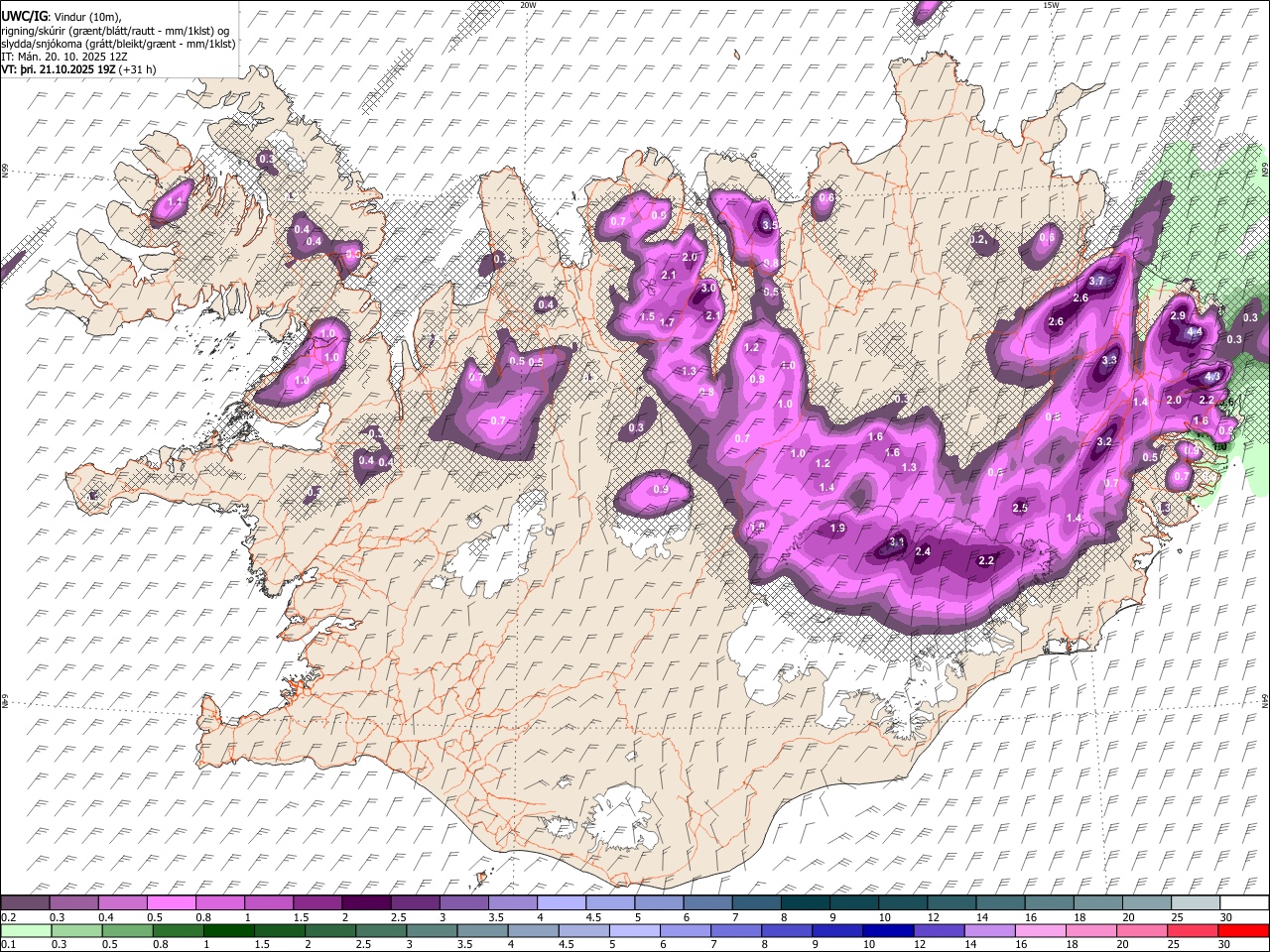Click the 3.7 snowfall value on the map
The height and width of the screenshot is (952, 1270).
(x=1096, y=282)
